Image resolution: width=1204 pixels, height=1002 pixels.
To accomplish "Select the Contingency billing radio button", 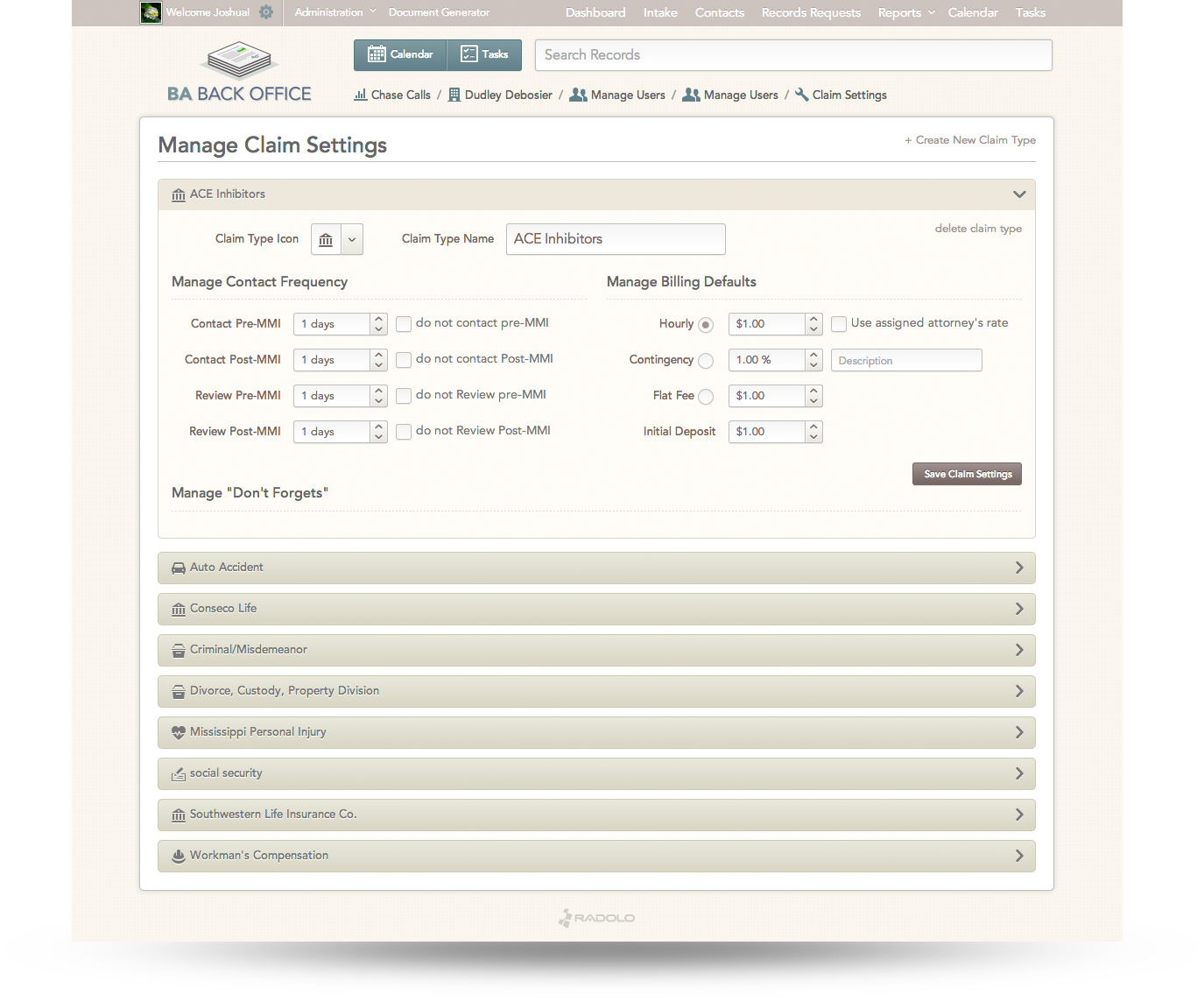I will coord(706,361).
